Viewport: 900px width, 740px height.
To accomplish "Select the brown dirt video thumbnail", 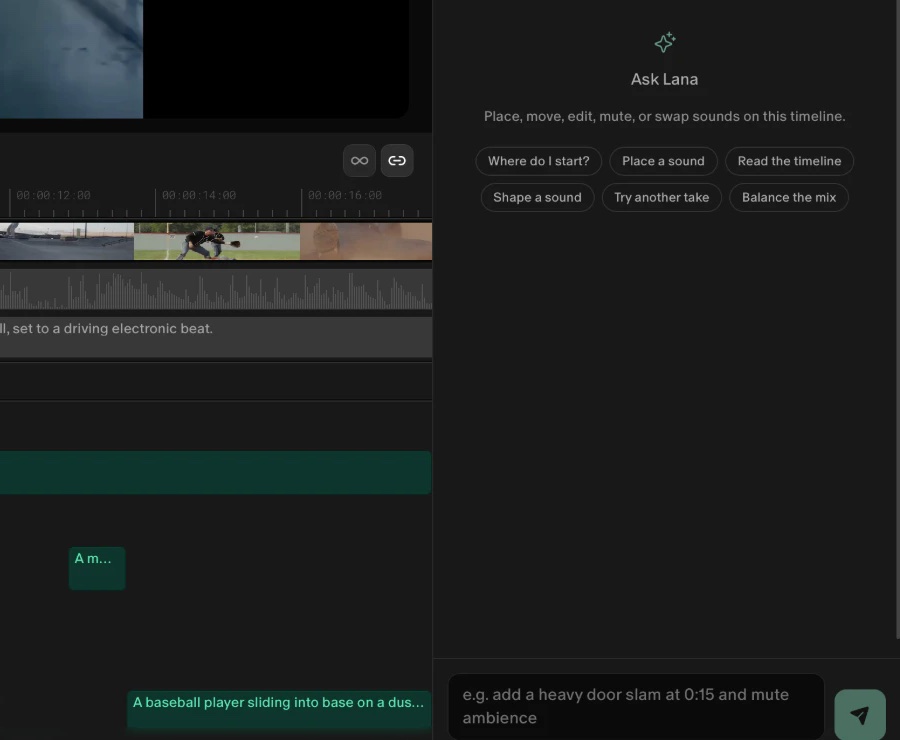I will 366,242.
